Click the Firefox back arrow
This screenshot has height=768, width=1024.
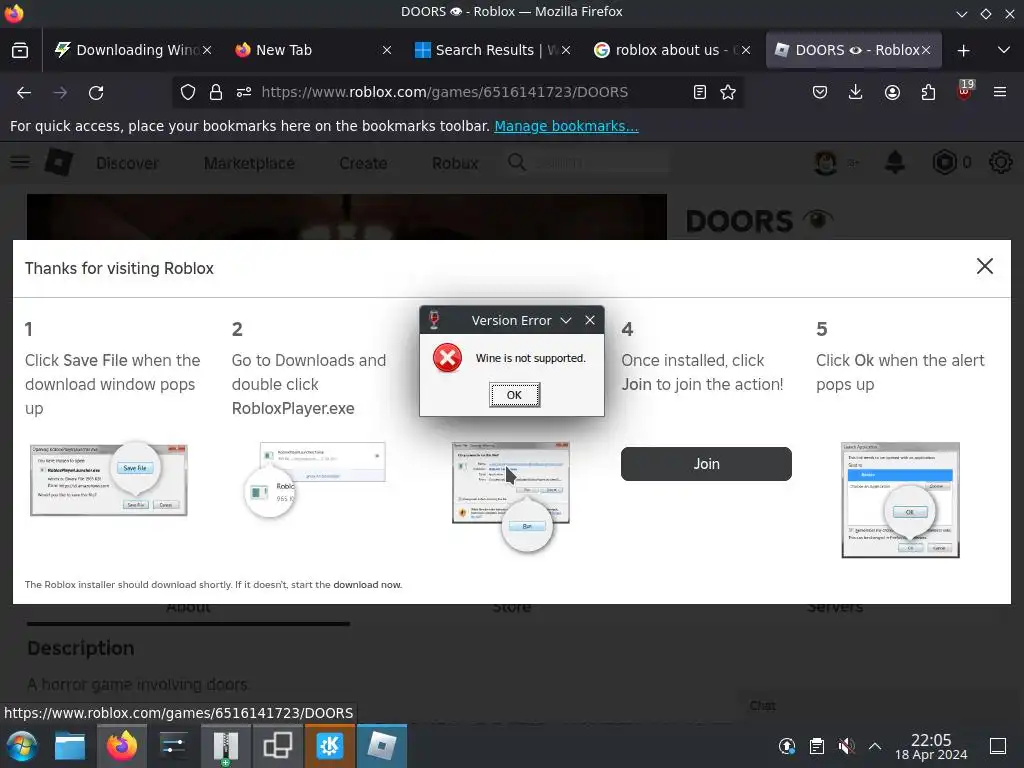click(x=24, y=93)
